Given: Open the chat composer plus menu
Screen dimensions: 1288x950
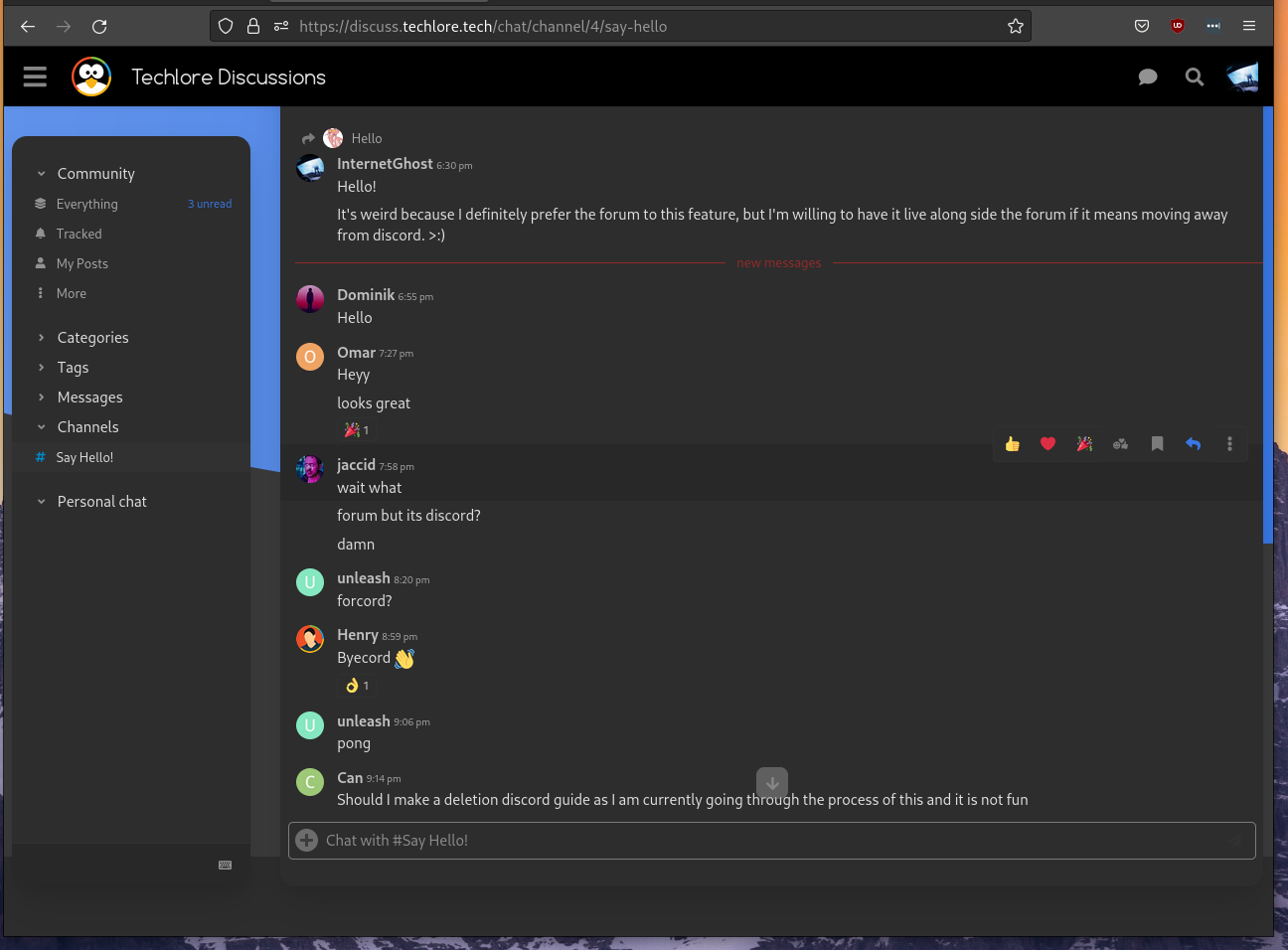Looking at the screenshot, I should pos(307,841).
